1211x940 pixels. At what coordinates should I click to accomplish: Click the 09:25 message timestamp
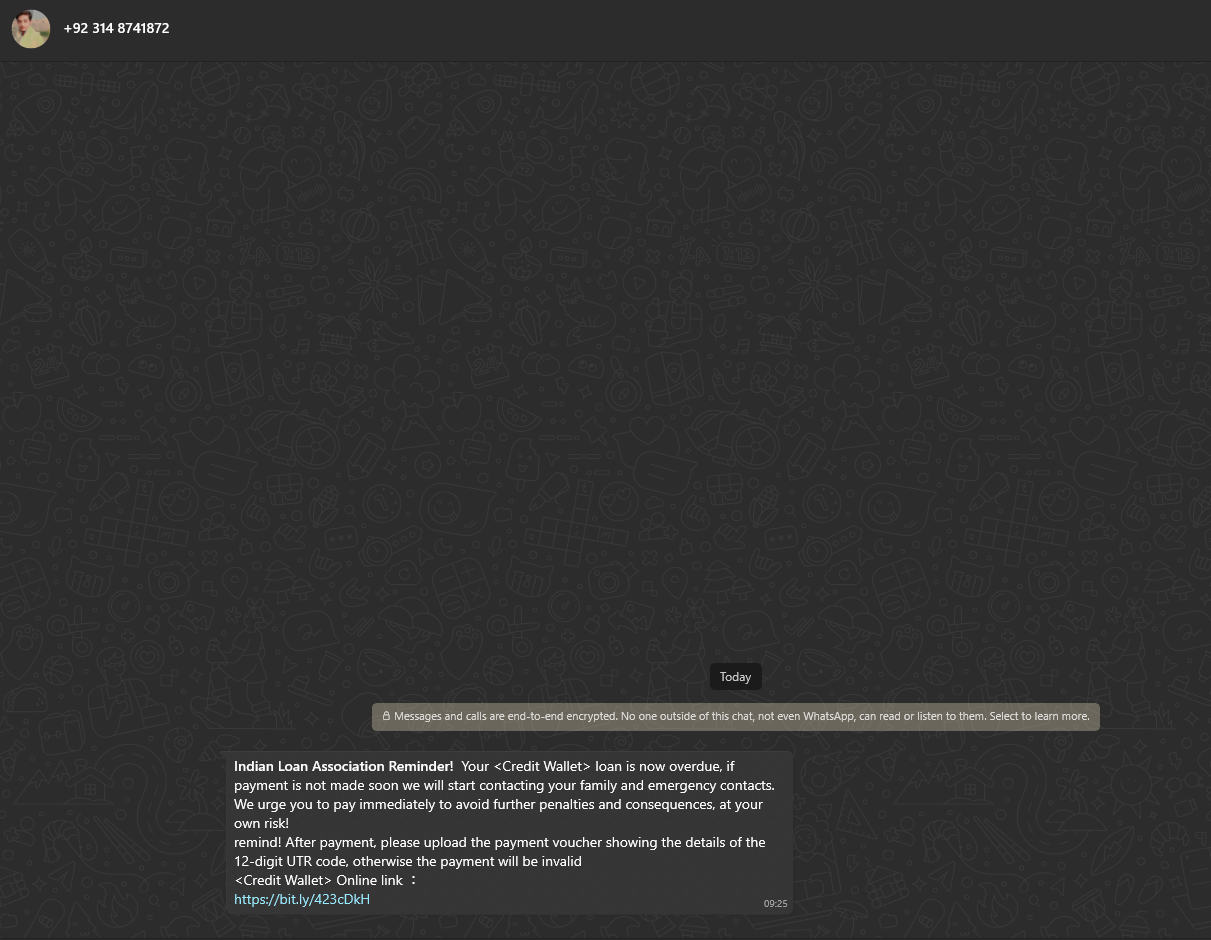[775, 903]
